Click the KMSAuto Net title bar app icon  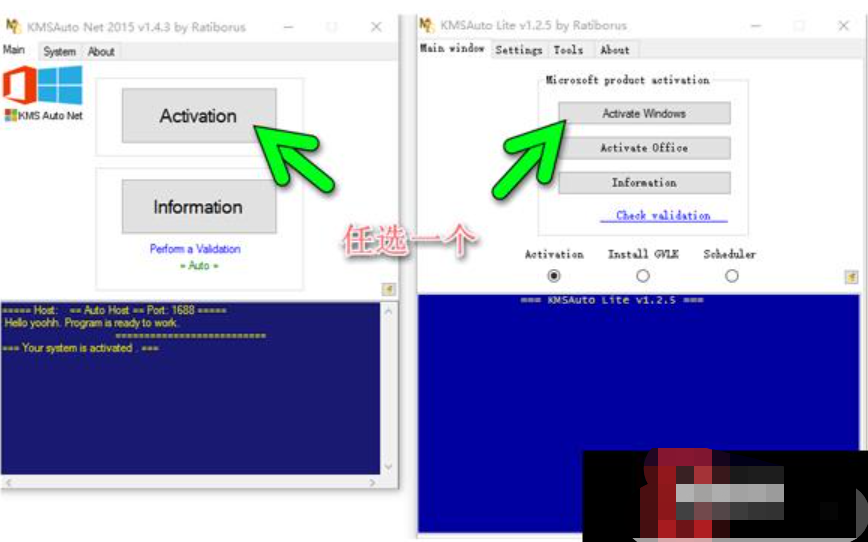point(13,26)
